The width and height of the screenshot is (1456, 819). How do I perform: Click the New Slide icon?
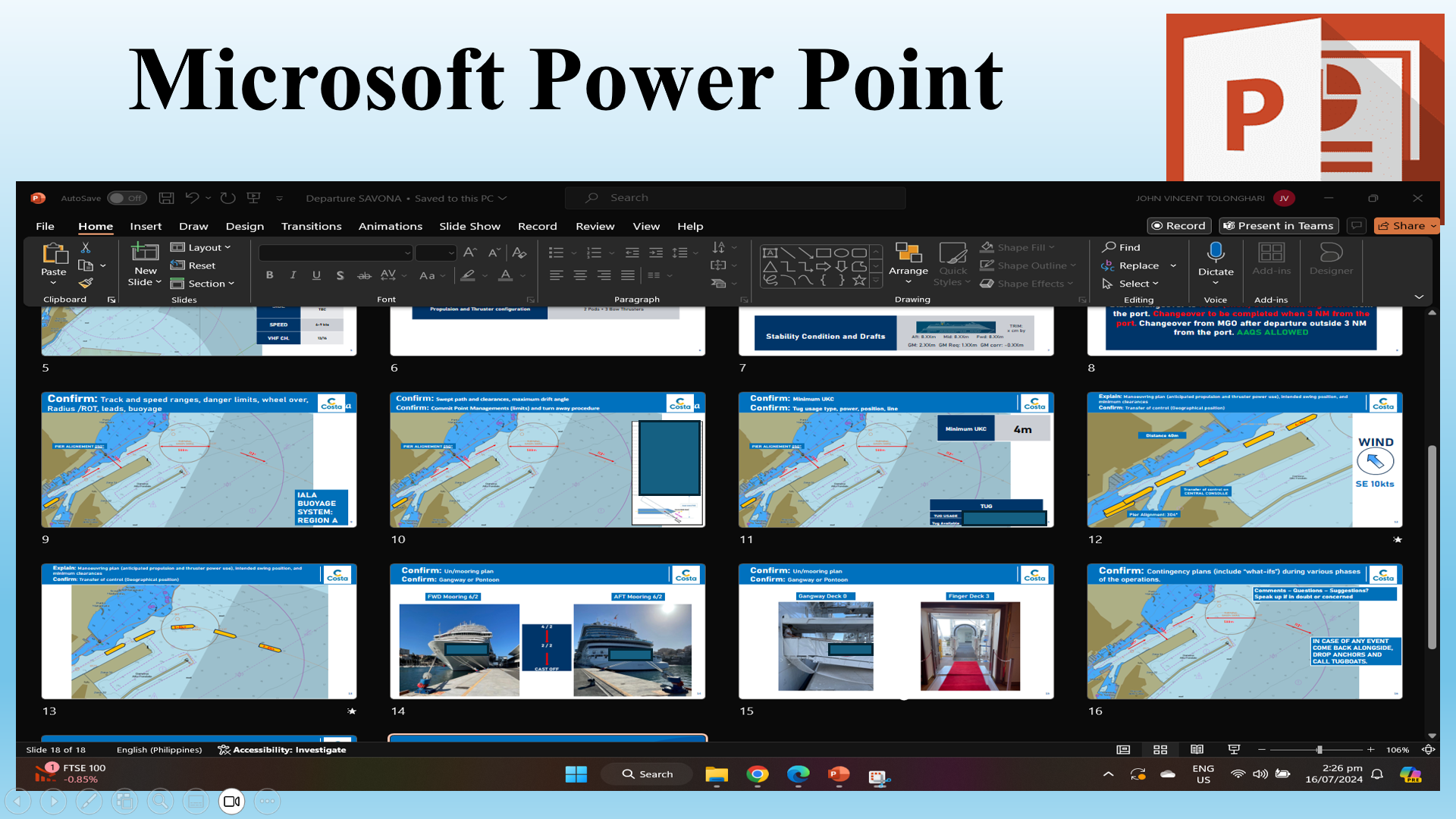point(144,253)
